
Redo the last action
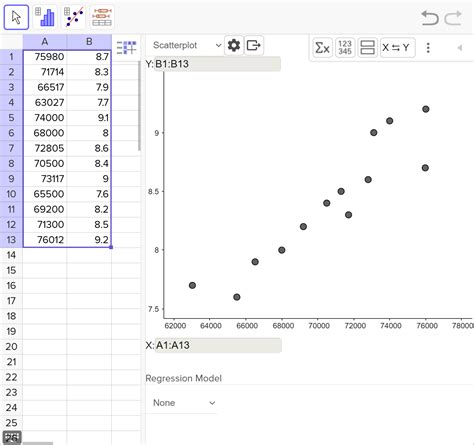coord(453,18)
